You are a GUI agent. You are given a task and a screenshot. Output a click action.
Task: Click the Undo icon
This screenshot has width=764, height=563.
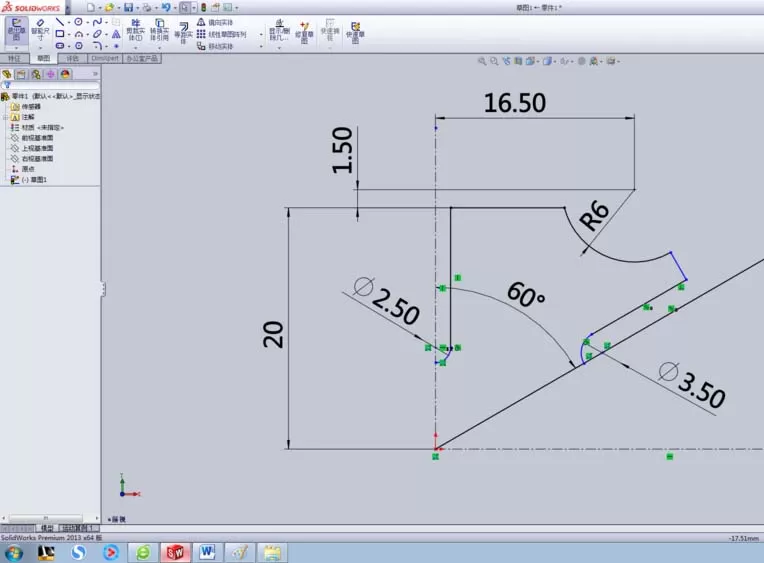(166, 7)
